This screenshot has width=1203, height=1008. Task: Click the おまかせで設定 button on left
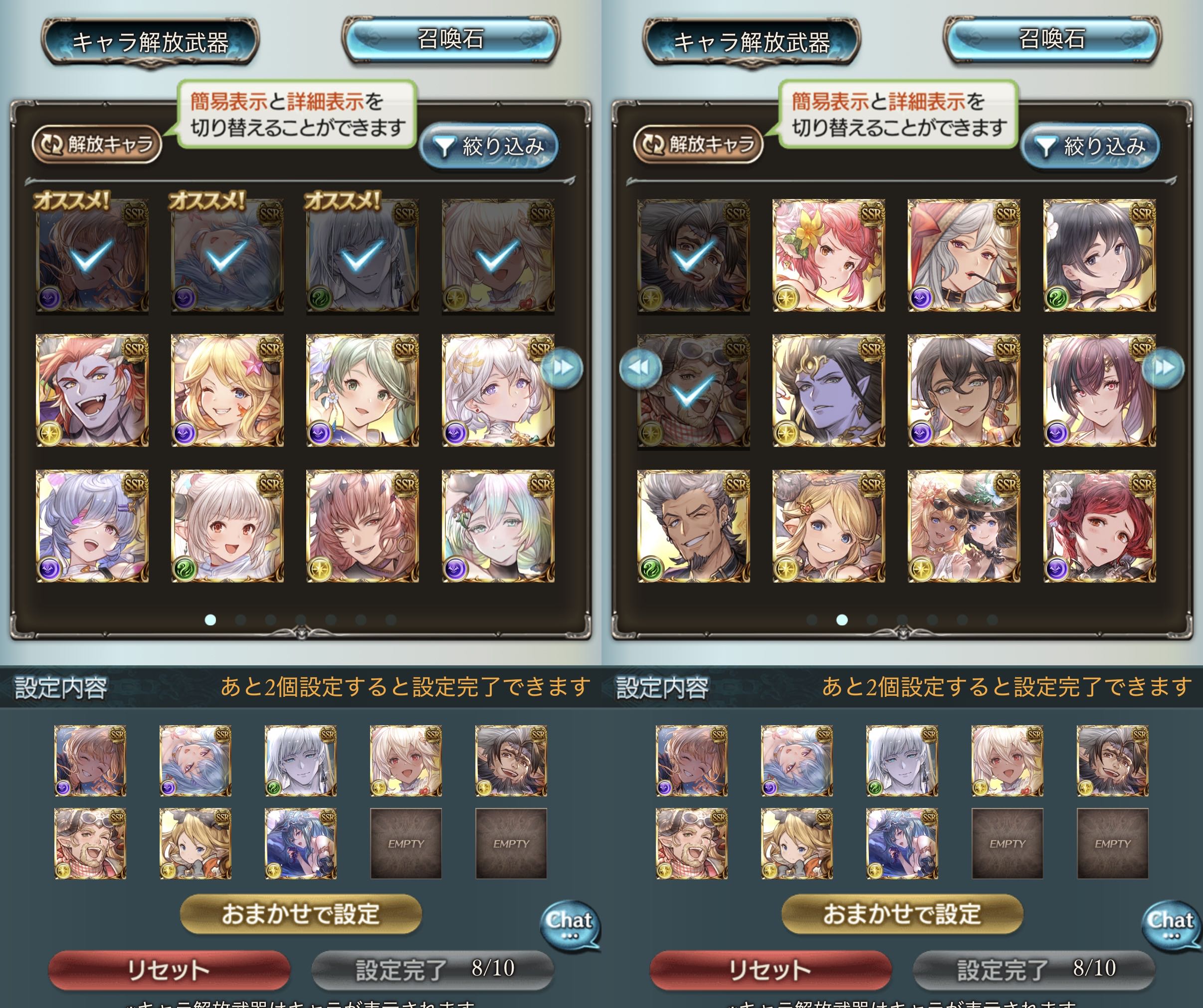301,914
